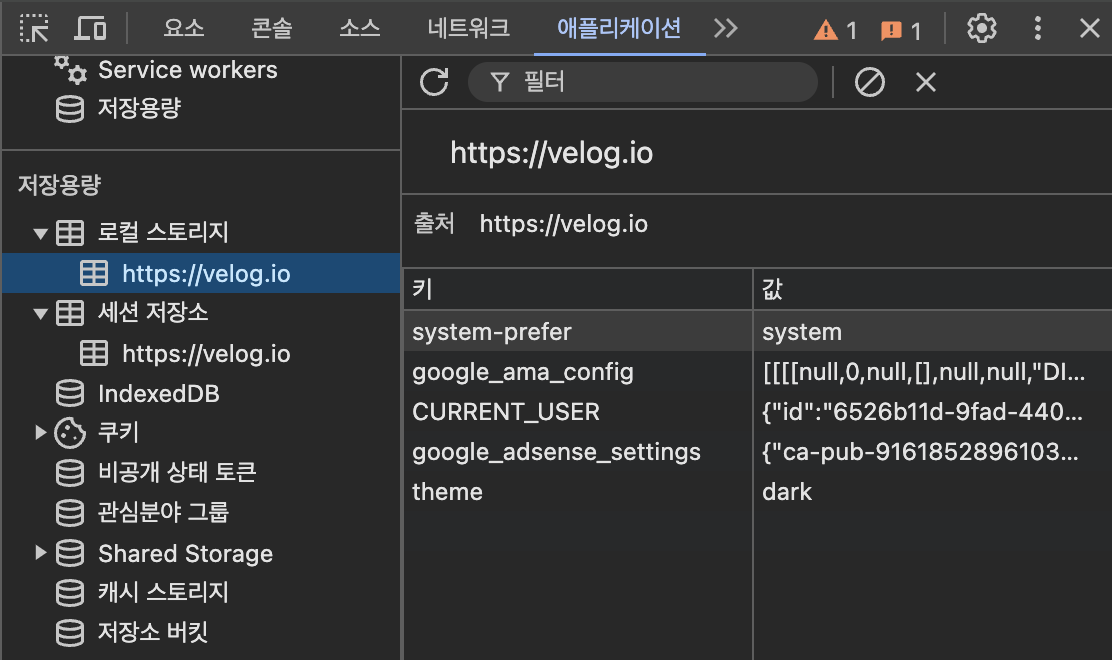The height and width of the screenshot is (660, 1112).
Task: Select the 애플리케이션 tab
Action: tap(619, 28)
